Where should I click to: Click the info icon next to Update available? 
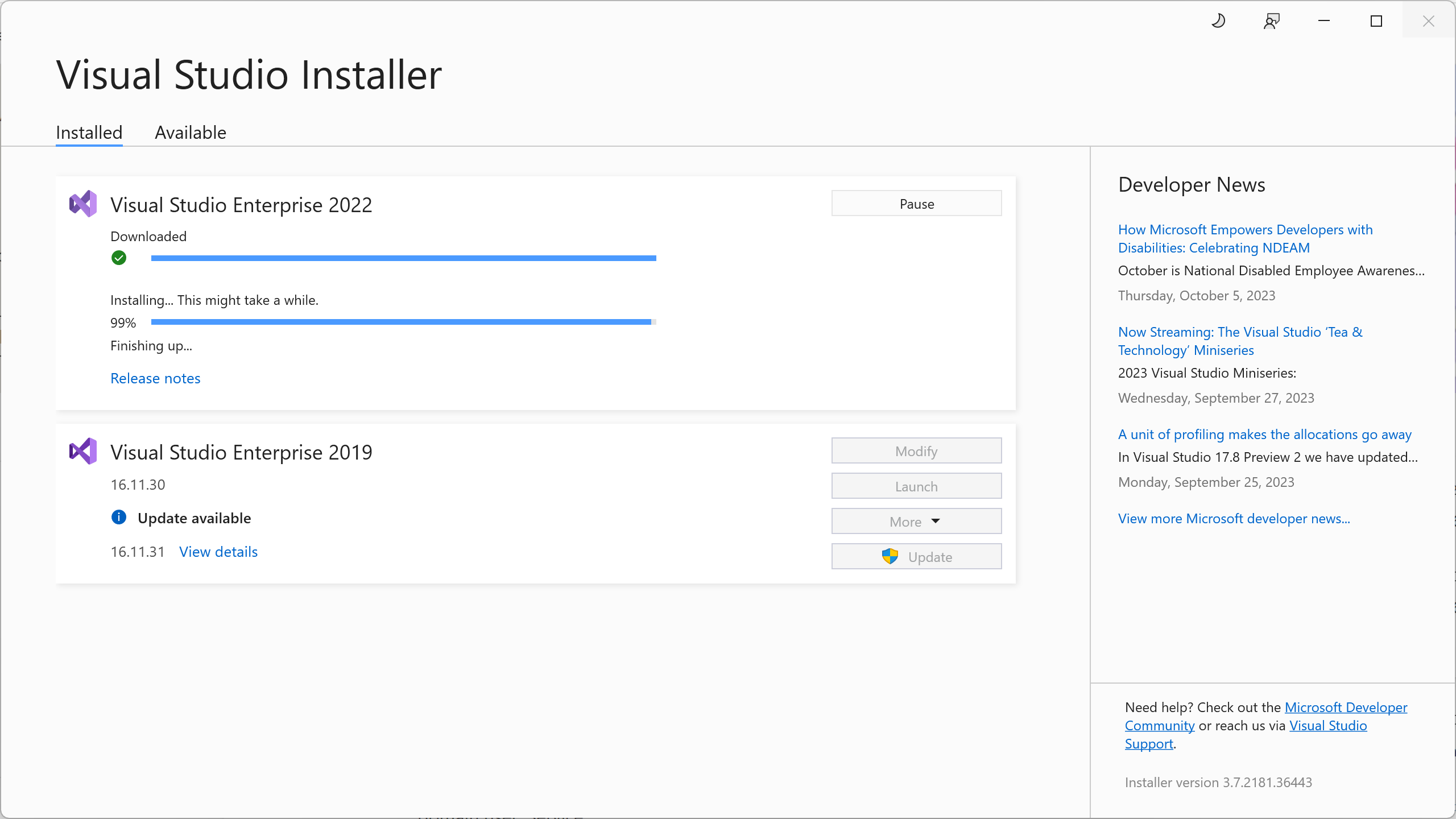click(118, 517)
